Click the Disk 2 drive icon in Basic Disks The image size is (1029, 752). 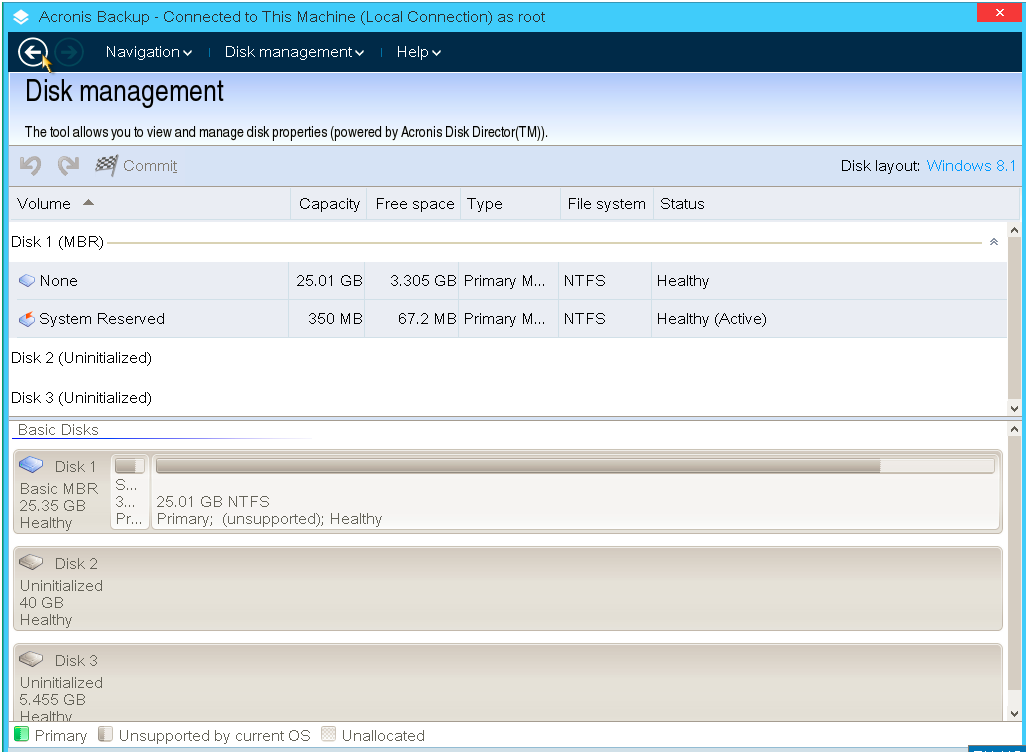pyautogui.click(x=31, y=562)
